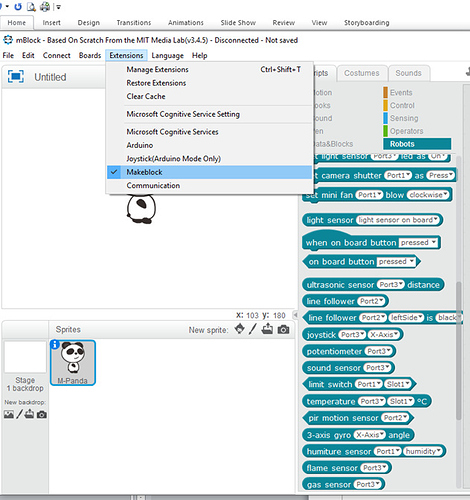Viewport: 470px width, 500px height.
Task: Open the M-Panda sprite info icon
Action: coord(55,345)
